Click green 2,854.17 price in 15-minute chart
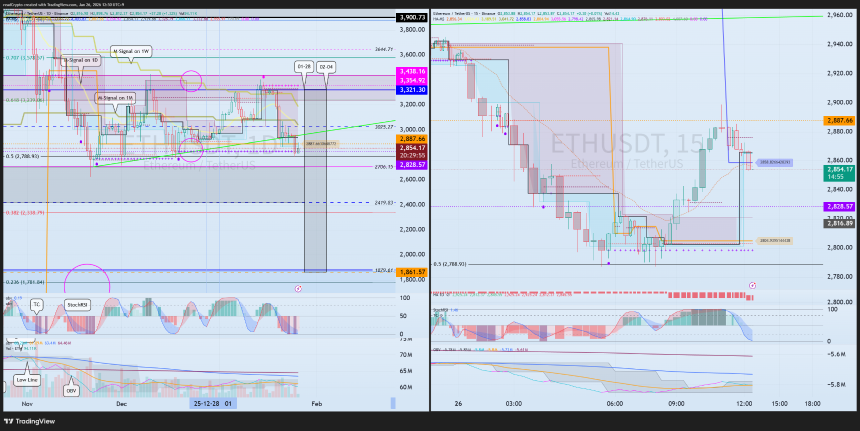The height and width of the screenshot is (431, 860). (x=839, y=169)
